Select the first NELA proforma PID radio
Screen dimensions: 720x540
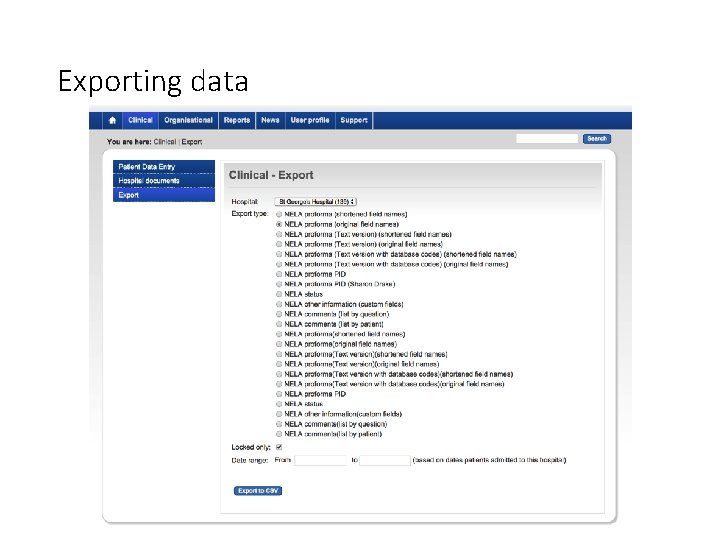(279, 274)
